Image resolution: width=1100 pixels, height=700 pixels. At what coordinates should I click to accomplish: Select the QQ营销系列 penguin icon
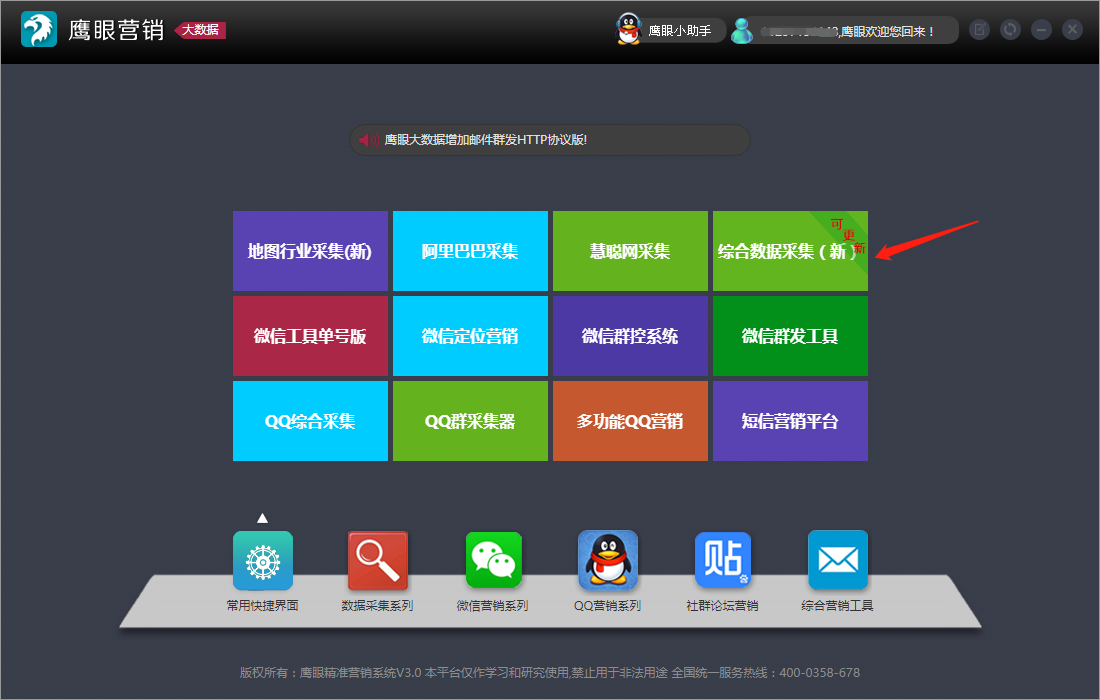[608, 560]
